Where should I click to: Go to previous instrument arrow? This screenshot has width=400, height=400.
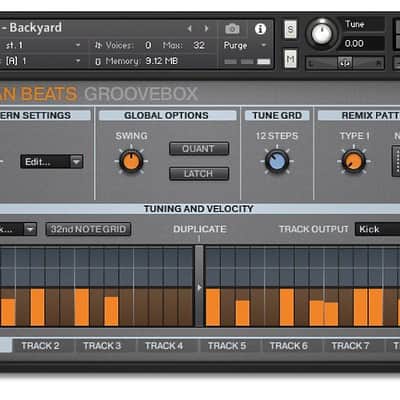point(190,29)
